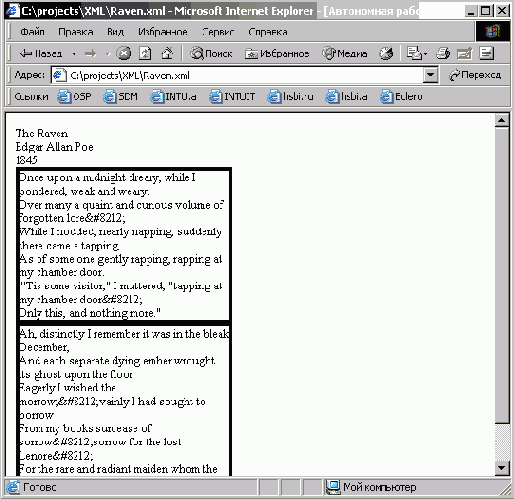This screenshot has width=514, height=499.
Task: Click the Stop loading icon
Action: coord(123,53)
